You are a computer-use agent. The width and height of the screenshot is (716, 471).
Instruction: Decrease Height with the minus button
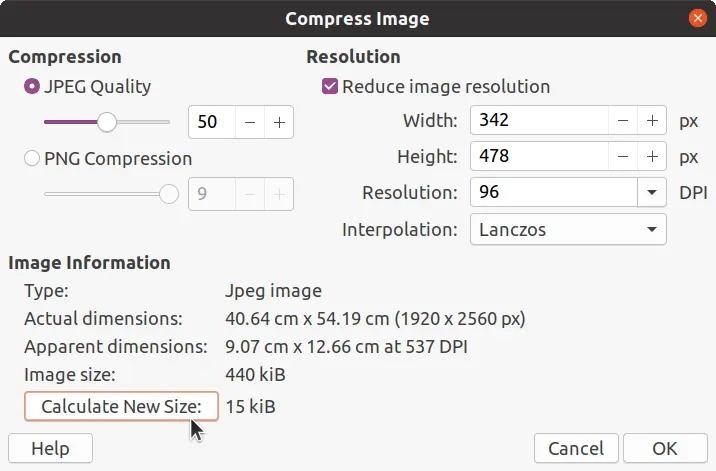[623, 157]
